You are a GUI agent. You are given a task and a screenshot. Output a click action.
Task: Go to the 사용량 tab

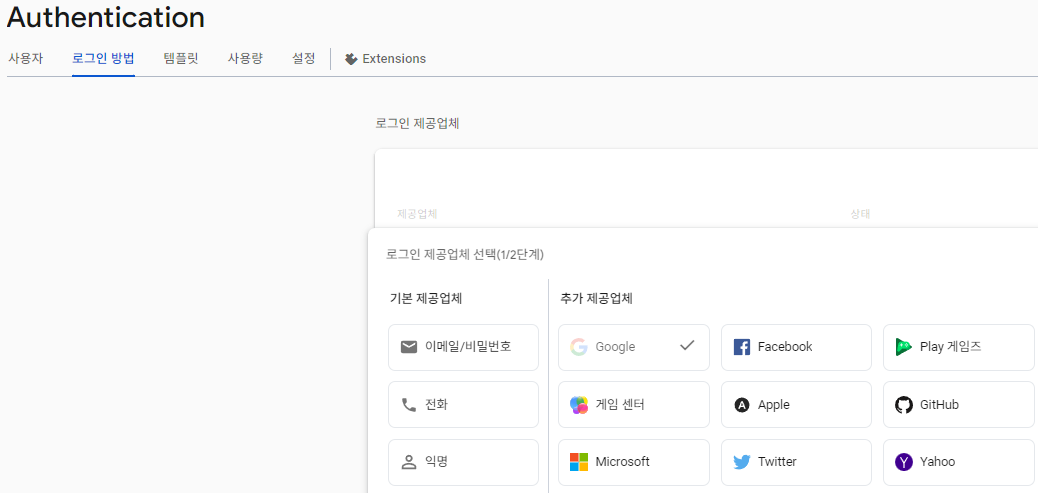point(245,58)
